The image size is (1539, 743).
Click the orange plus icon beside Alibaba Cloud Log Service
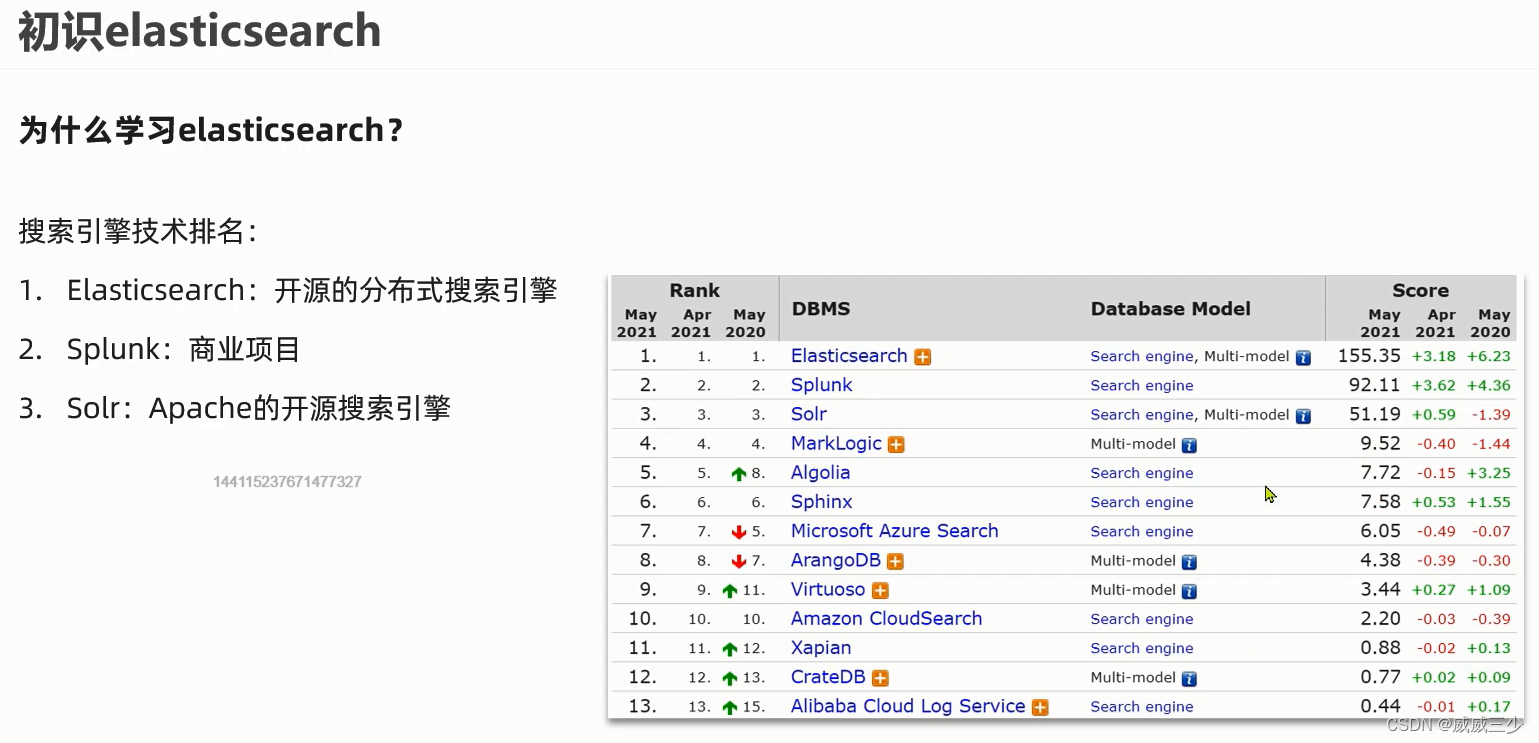[x=1040, y=707]
